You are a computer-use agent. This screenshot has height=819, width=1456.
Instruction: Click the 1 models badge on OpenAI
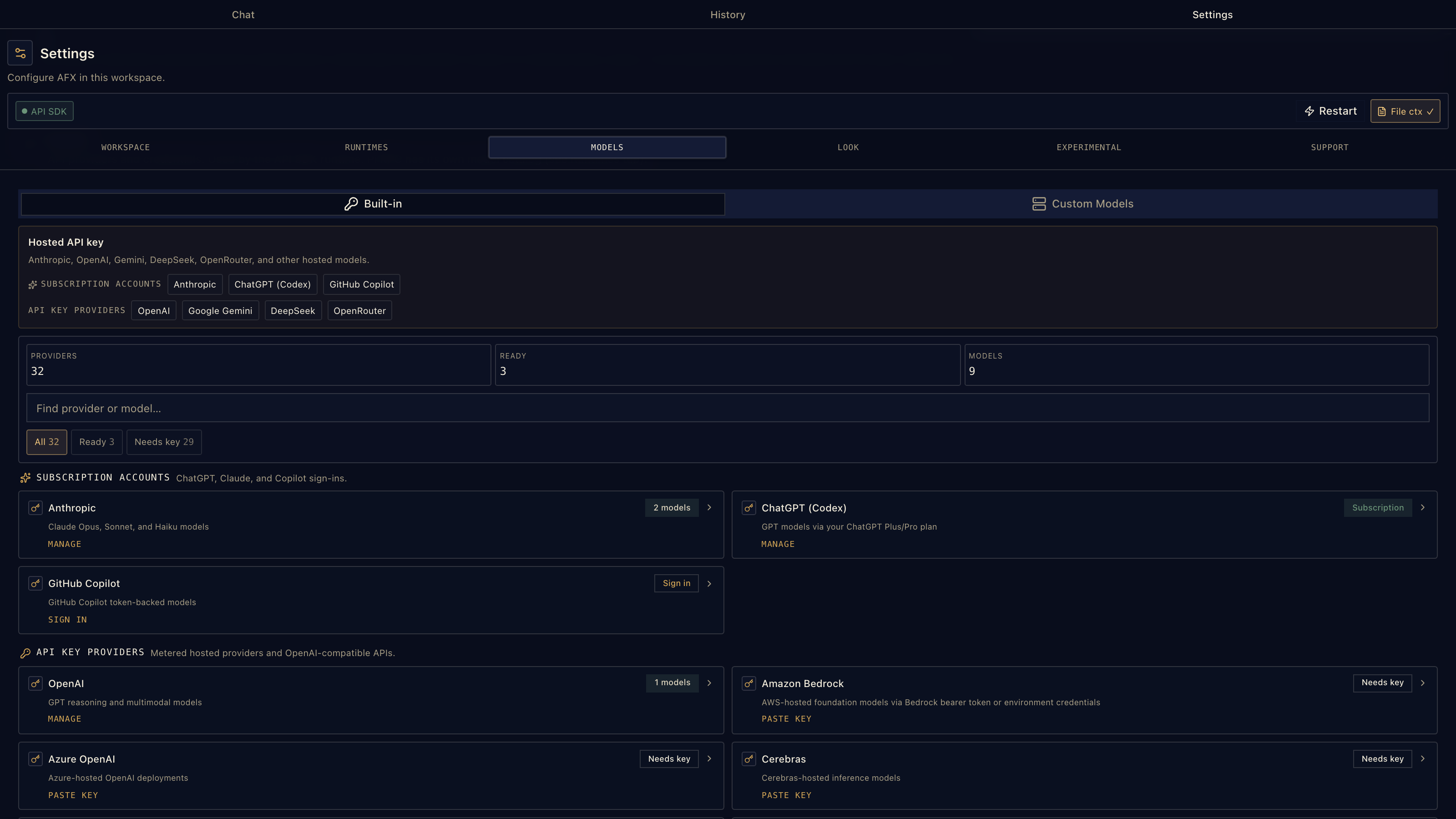(672, 683)
